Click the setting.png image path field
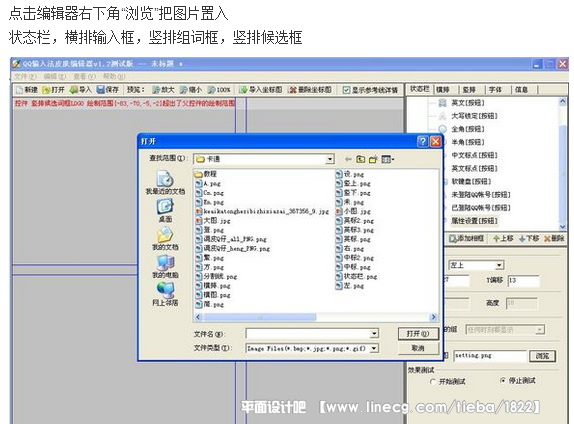The height and width of the screenshot is (424, 574). coord(490,356)
